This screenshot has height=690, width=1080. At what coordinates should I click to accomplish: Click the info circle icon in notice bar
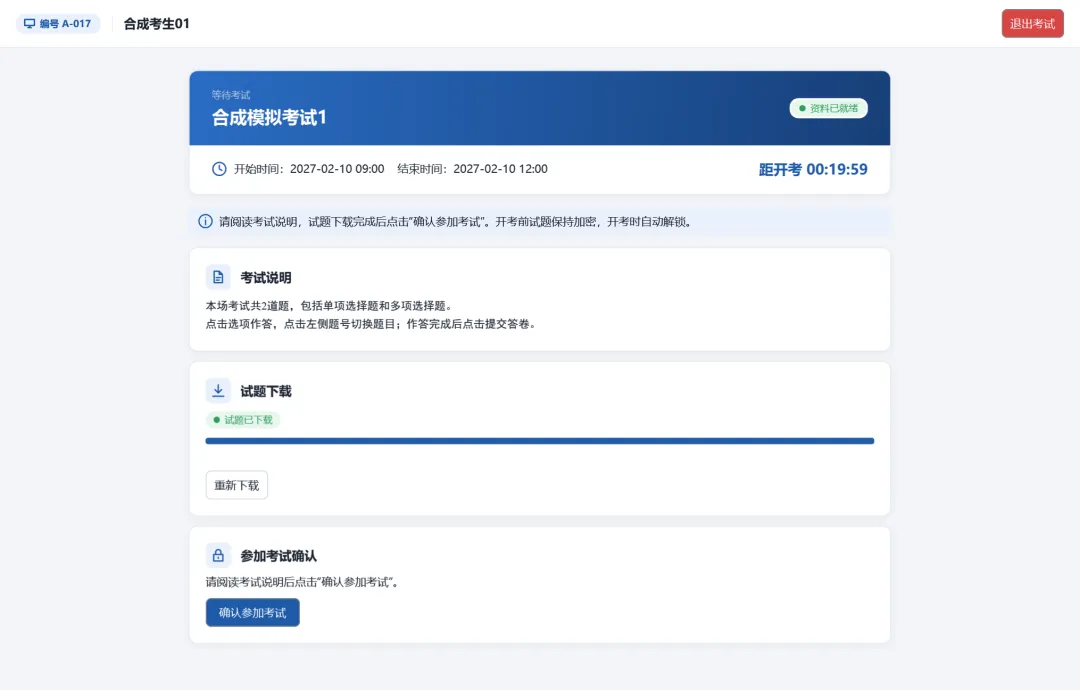pyautogui.click(x=205, y=221)
